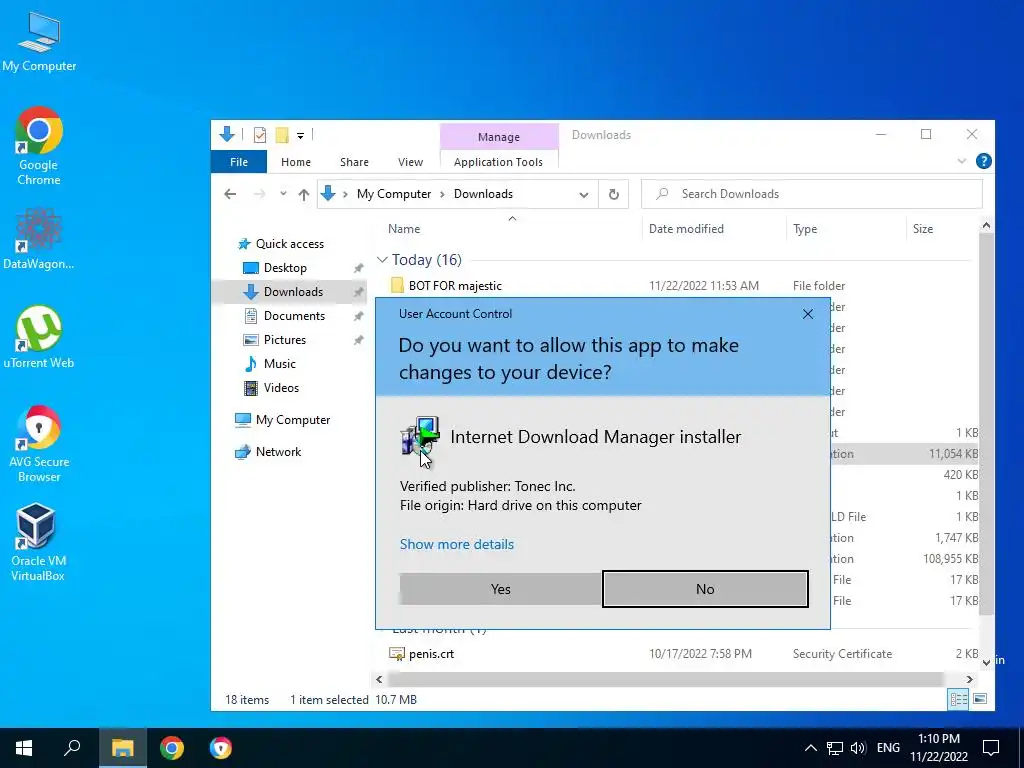Image resolution: width=1024 pixels, height=768 pixels.
Task: Select Pictures in navigation pane
Action: (x=284, y=340)
